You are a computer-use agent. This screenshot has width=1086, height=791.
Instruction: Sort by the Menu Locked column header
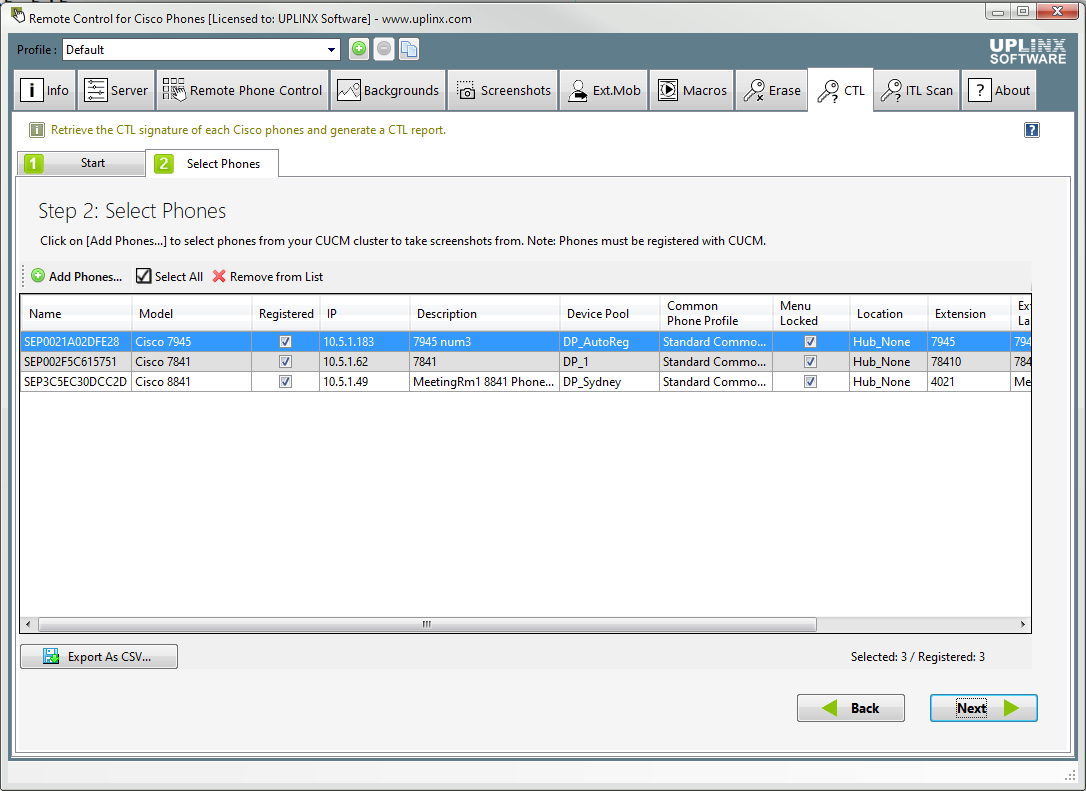coord(811,313)
